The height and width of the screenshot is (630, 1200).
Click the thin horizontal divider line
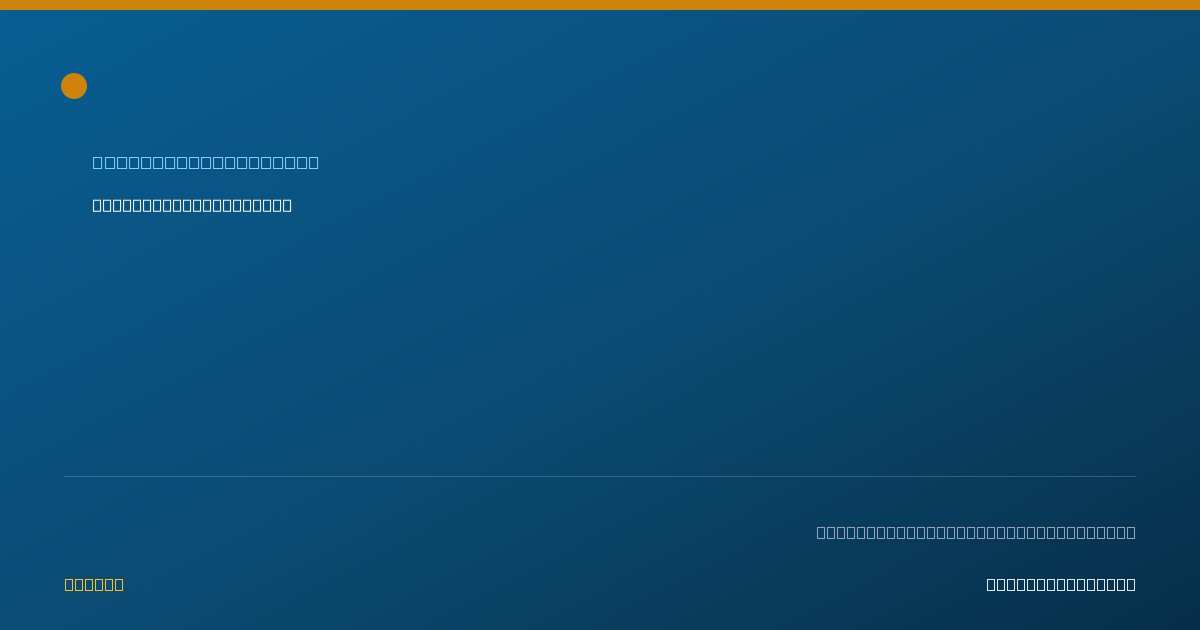(x=600, y=476)
